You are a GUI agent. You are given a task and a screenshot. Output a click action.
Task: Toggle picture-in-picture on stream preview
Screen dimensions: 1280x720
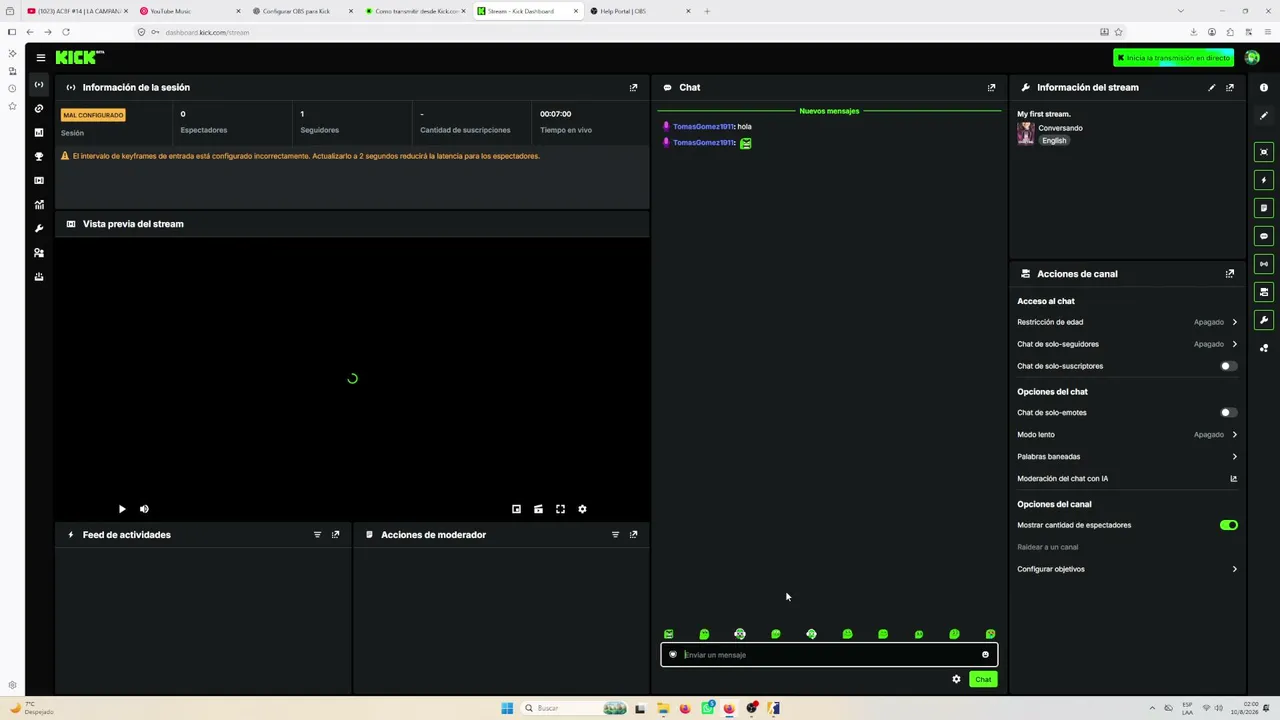(516, 509)
